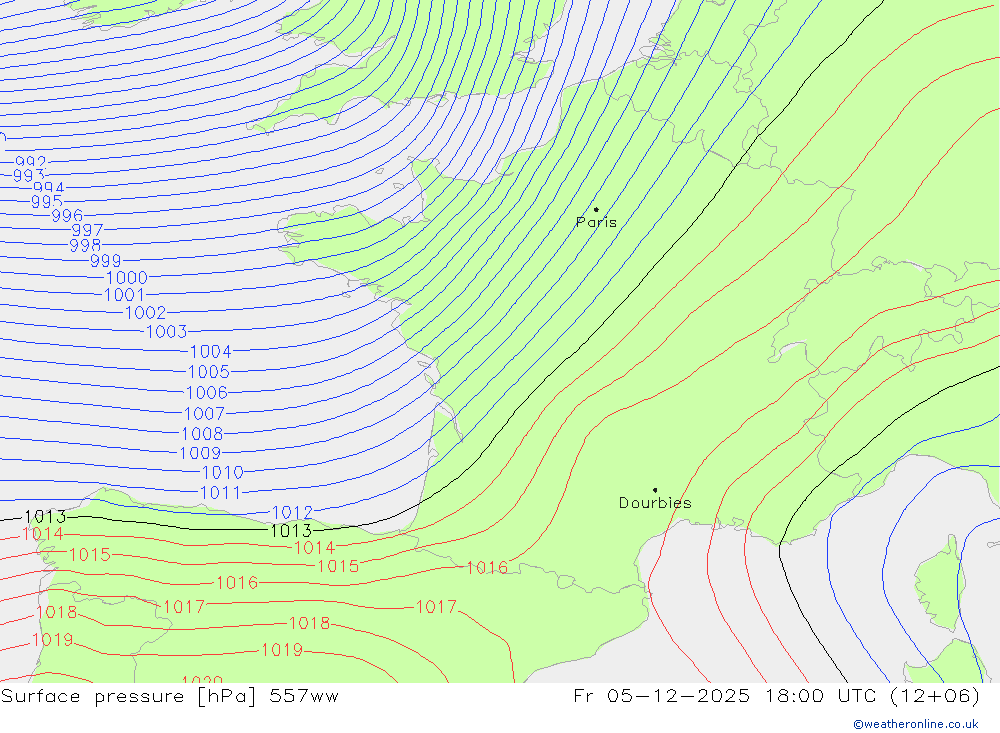The height and width of the screenshot is (733, 1000).
Task: Click the 997 isobar label
Action: tap(87, 230)
